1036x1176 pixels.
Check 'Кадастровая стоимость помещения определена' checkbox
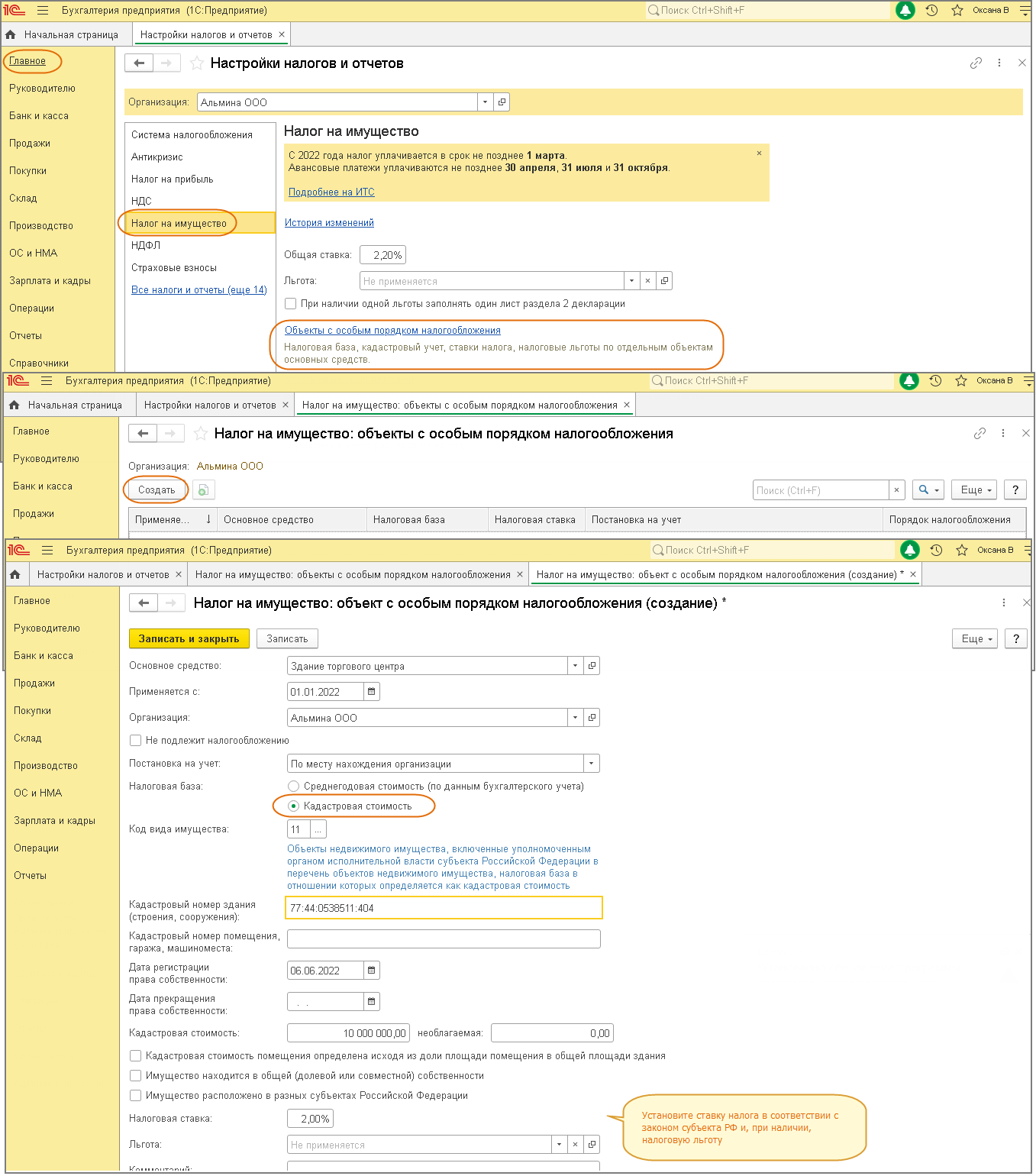point(135,1056)
